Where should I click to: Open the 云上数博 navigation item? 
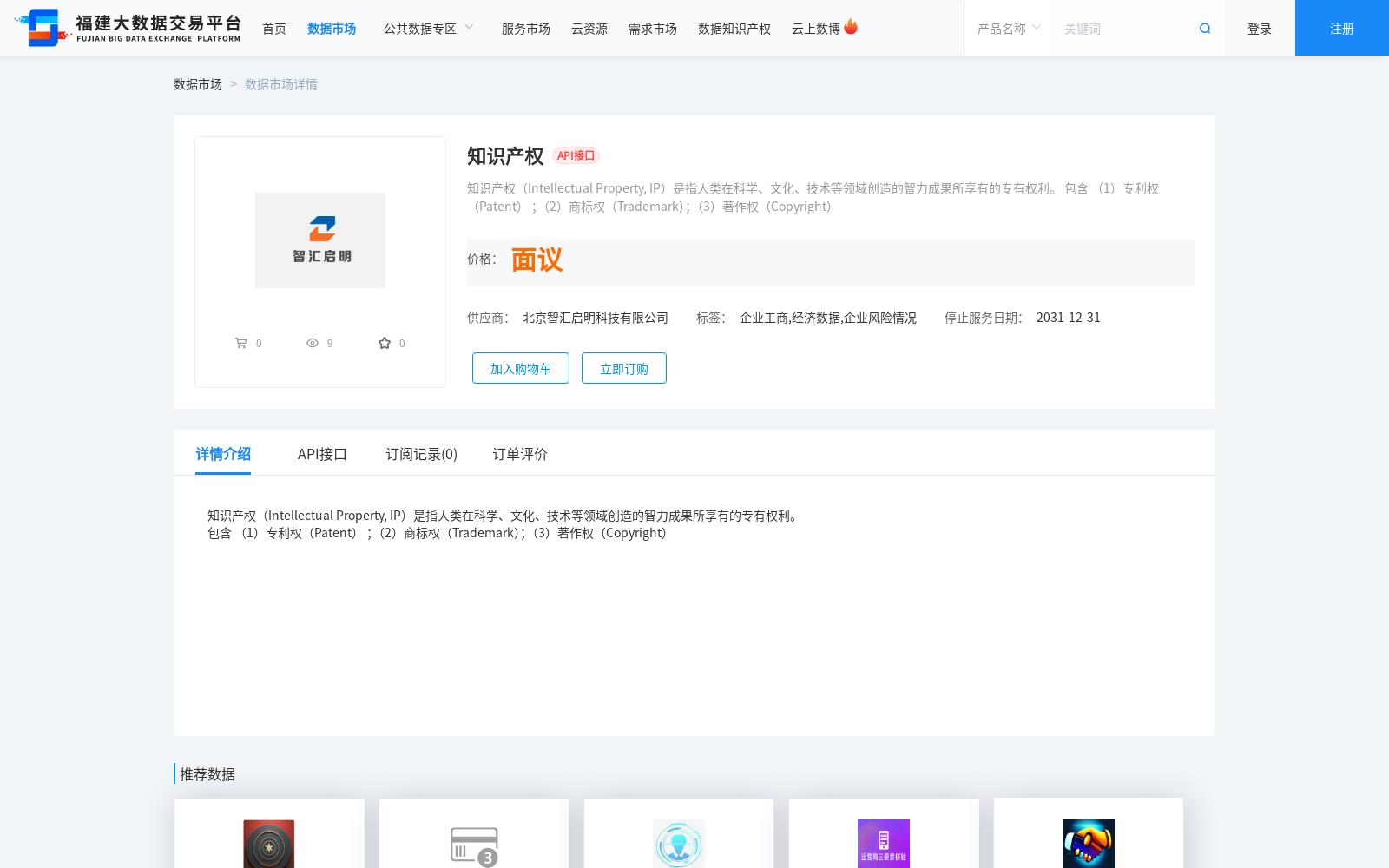pyautogui.click(x=816, y=29)
